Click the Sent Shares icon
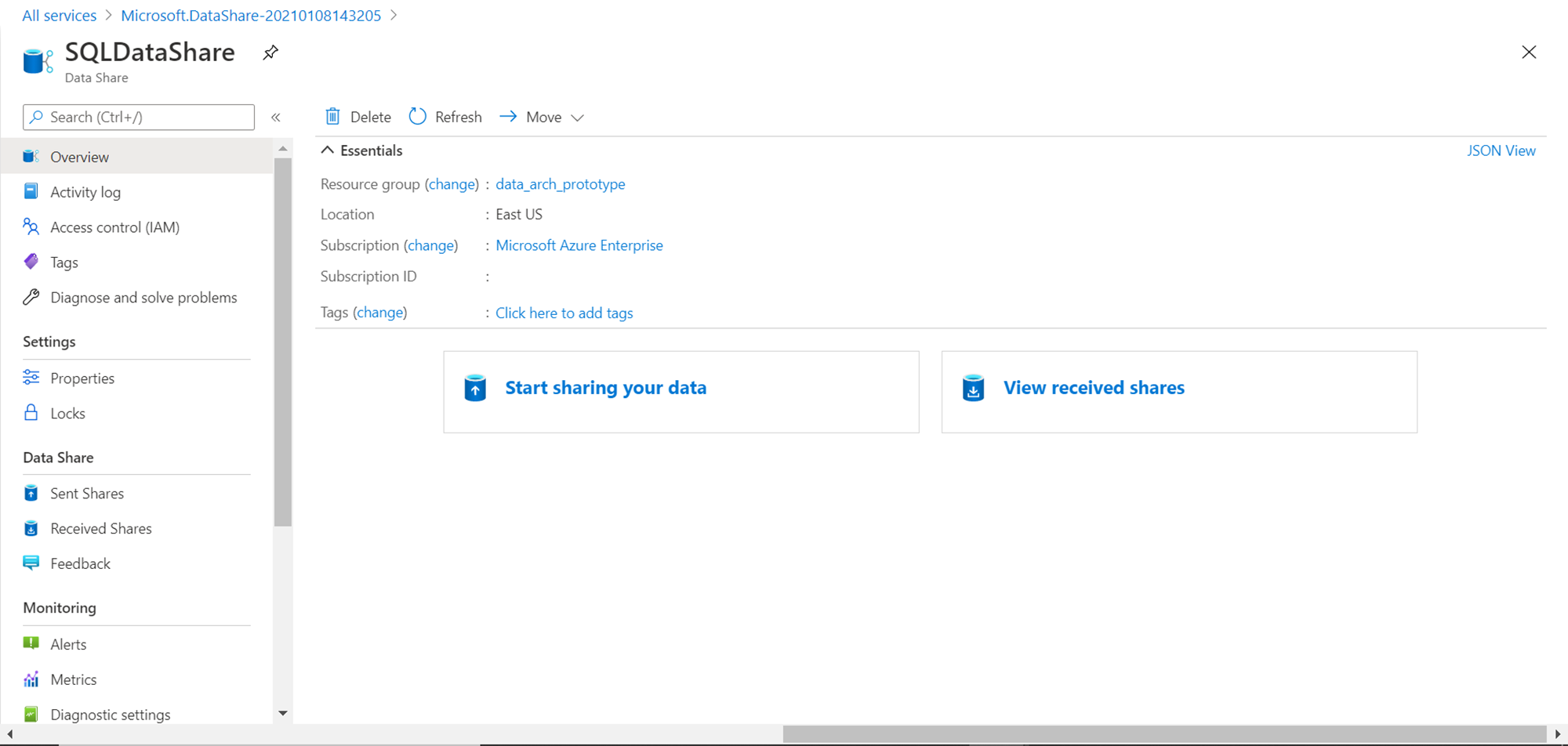Screen dimensions: 1568x746 (31, 493)
